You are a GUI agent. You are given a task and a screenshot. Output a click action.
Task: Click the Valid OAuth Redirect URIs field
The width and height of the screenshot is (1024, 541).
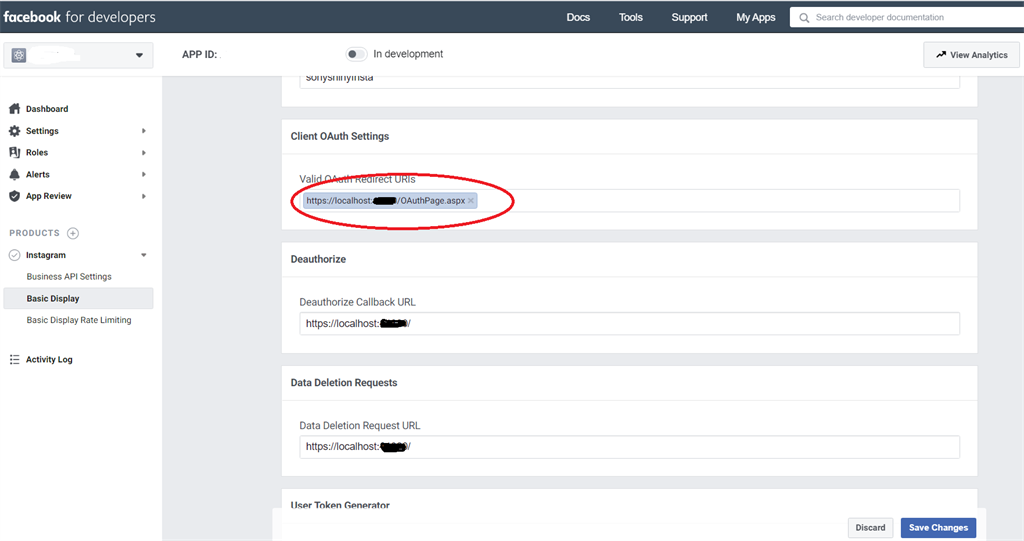click(630, 201)
